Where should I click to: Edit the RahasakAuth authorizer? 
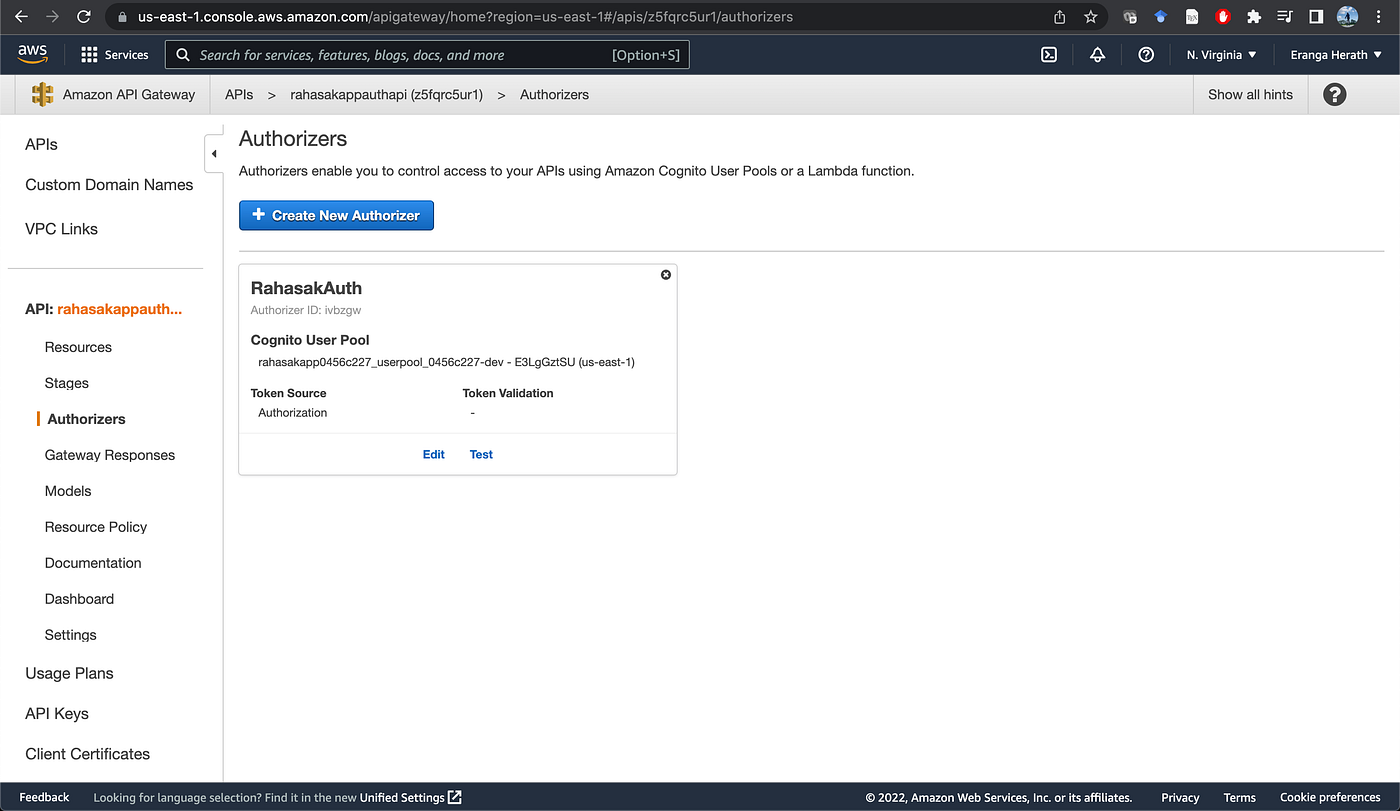point(433,454)
